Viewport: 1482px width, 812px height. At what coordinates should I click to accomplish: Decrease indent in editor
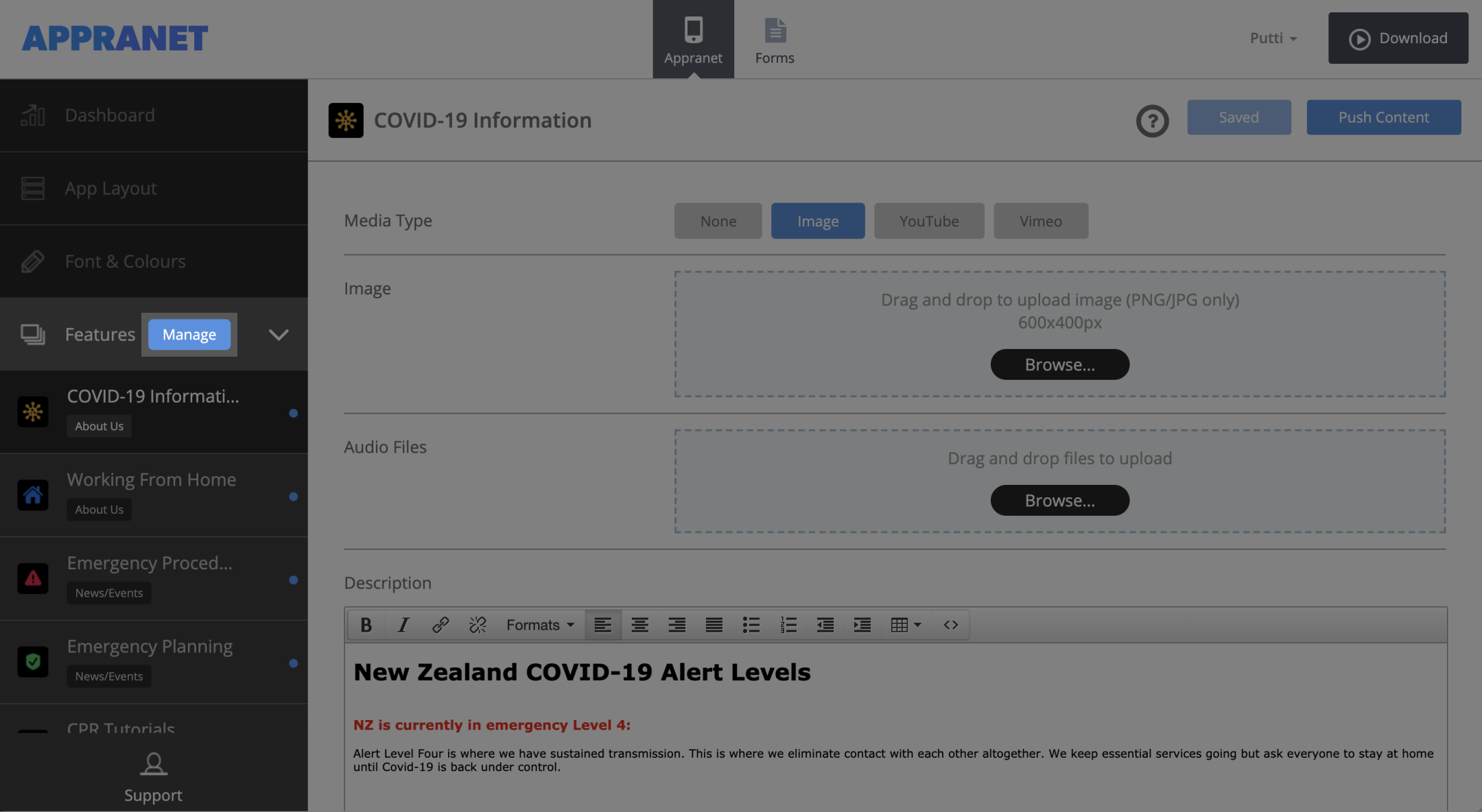tap(825, 625)
